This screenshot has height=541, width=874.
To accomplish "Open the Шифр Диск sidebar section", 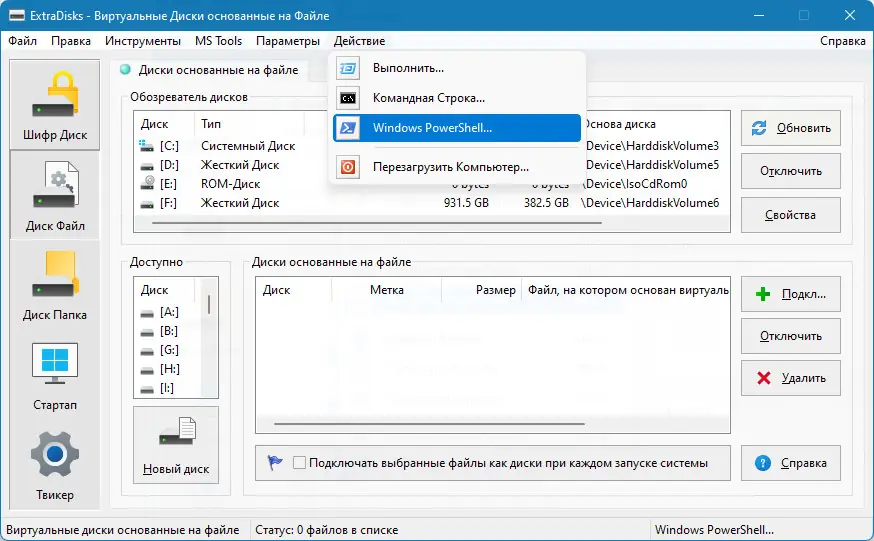I will 55,105.
